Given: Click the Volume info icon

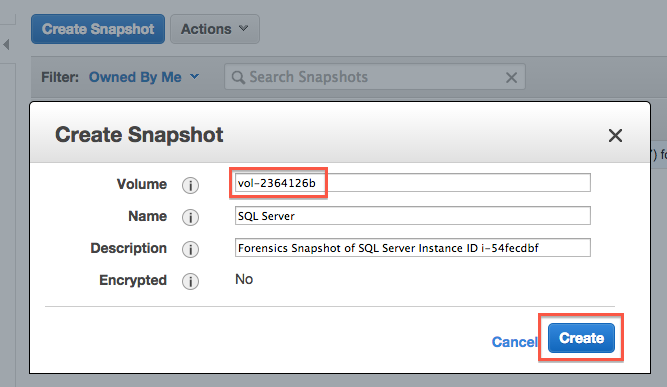Looking at the screenshot, I should click(190, 185).
